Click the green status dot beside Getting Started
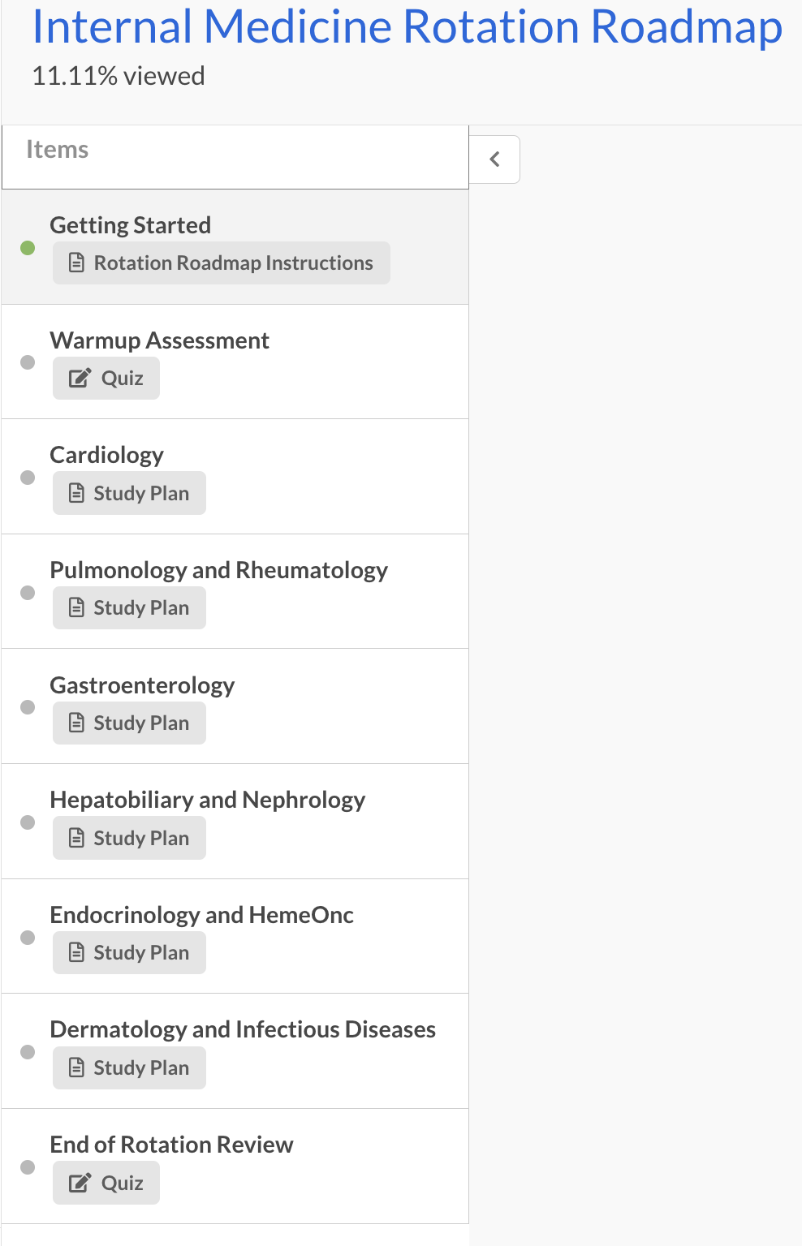The width and height of the screenshot is (802, 1246). pos(28,248)
